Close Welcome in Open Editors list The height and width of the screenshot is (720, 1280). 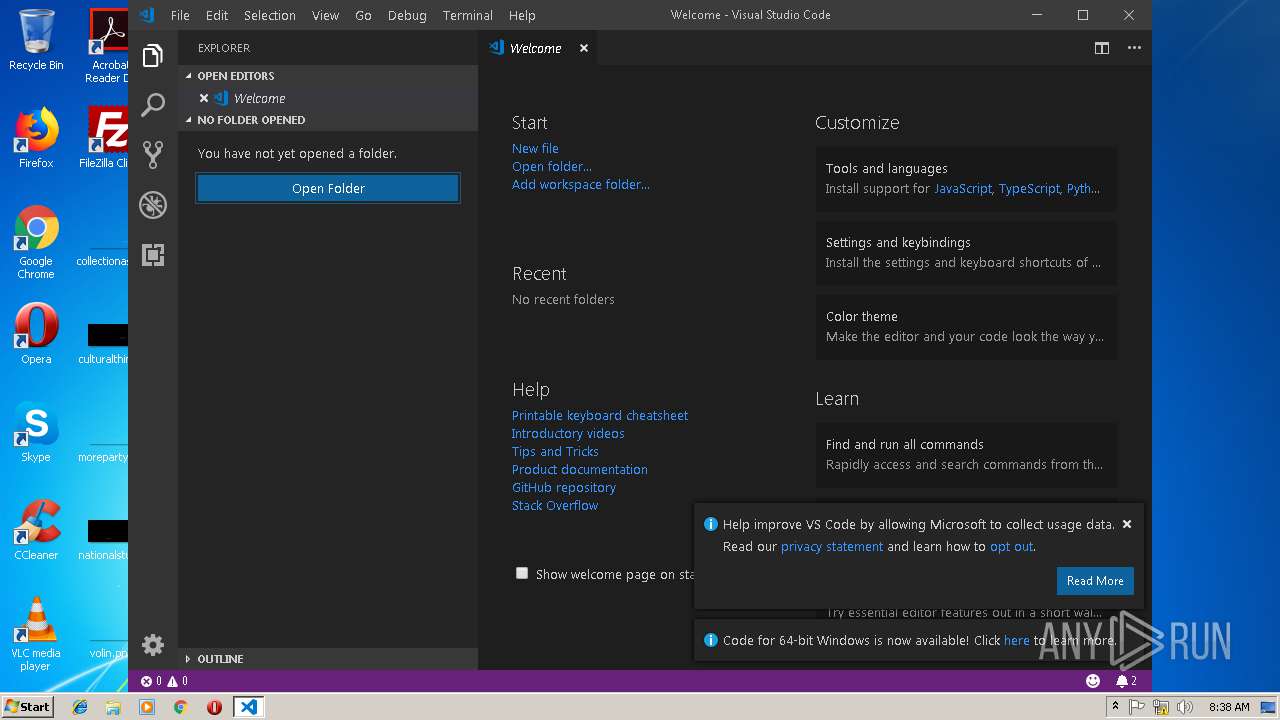204,98
